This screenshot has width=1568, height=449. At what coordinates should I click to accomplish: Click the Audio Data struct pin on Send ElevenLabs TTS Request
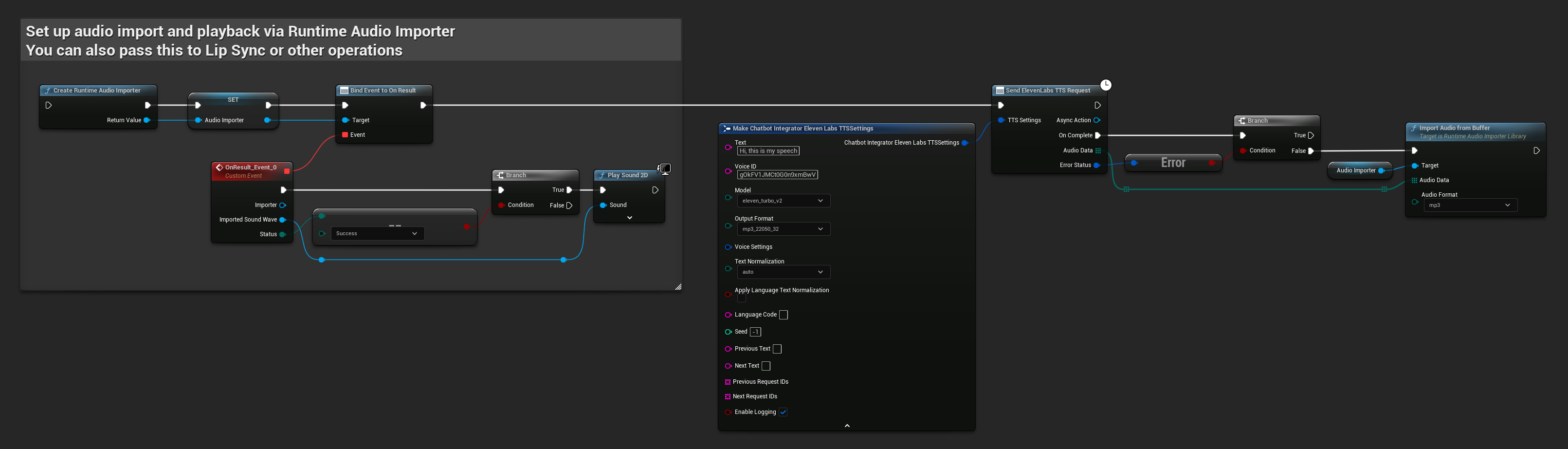point(1098,150)
